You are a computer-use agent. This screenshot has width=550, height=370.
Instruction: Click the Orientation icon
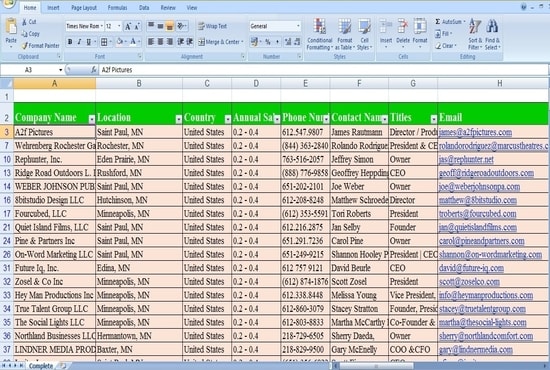coord(181,26)
